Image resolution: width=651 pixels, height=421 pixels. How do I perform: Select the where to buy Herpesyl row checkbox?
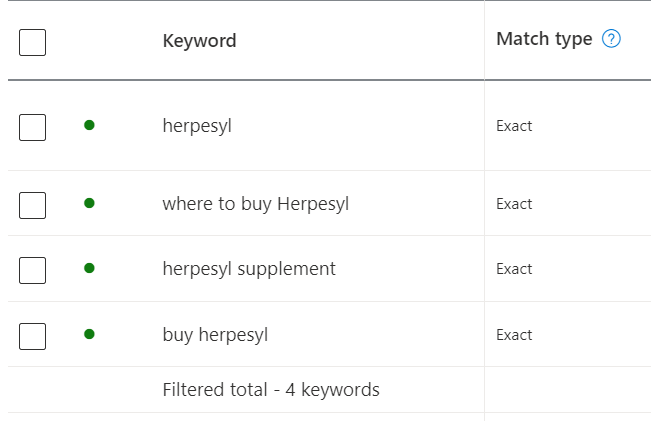click(32, 206)
